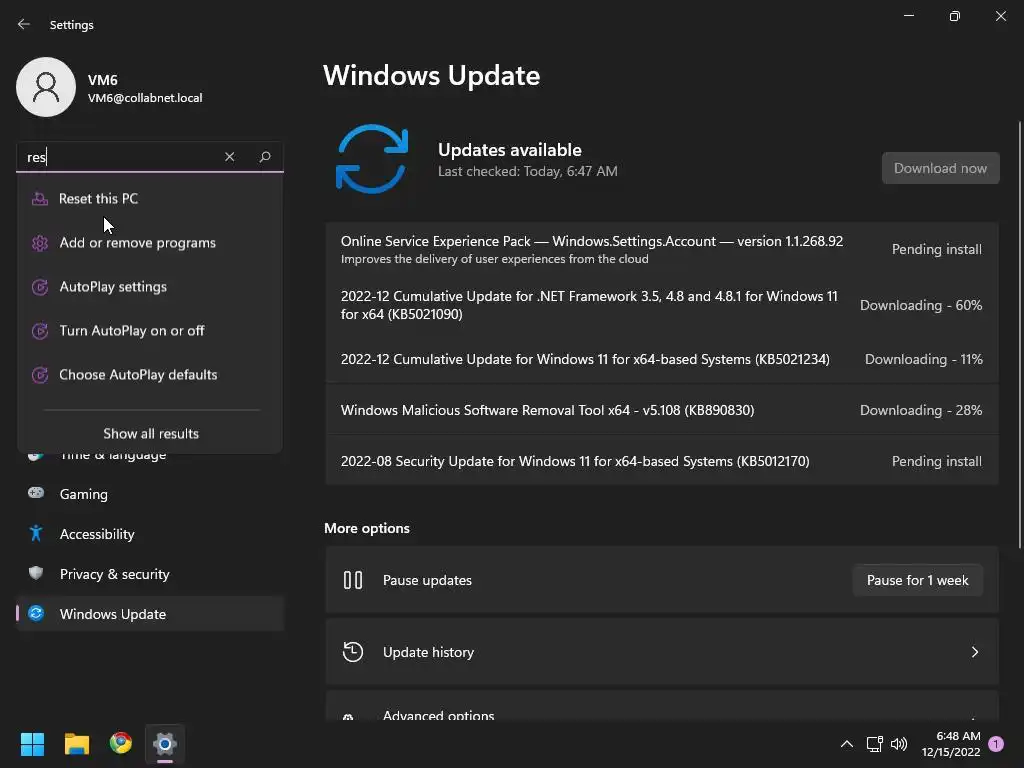Click the large blue update sync icon
The height and width of the screenshot is (768, 1024).
372,159
